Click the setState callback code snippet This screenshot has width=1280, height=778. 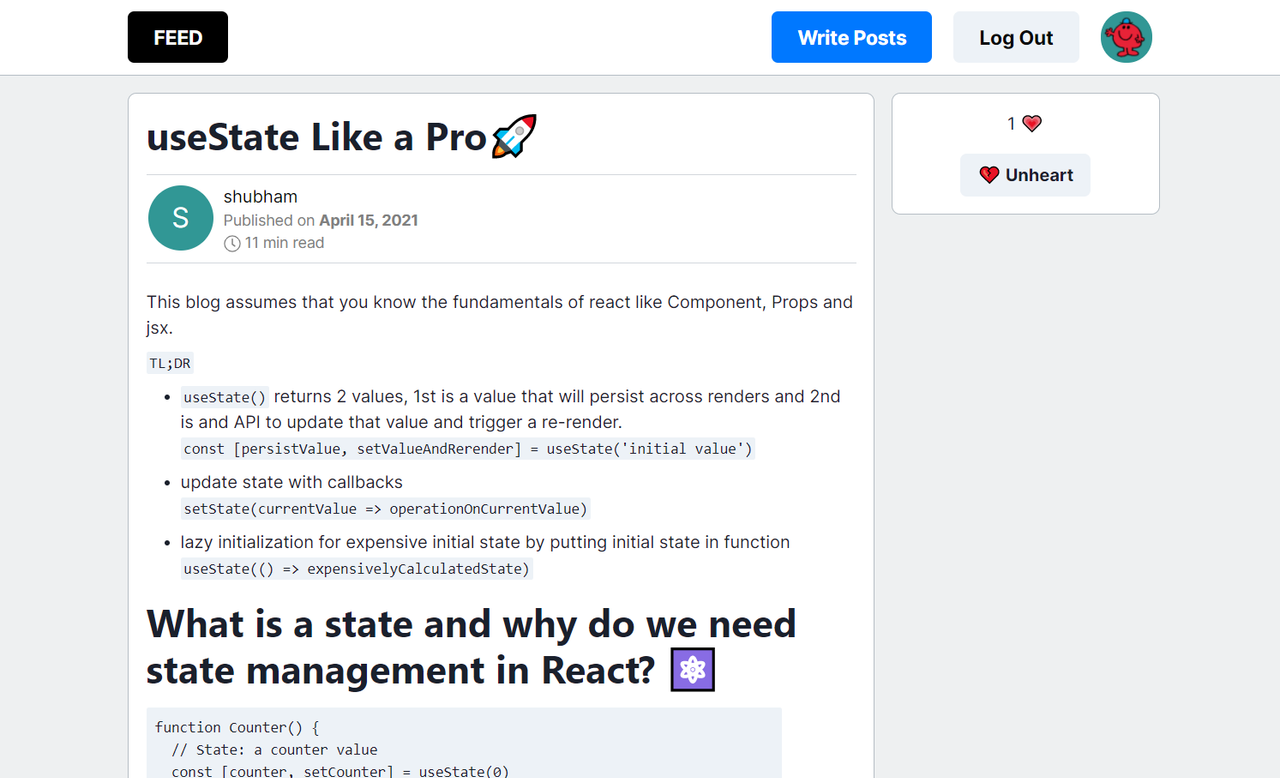click(x=384, y=508)
